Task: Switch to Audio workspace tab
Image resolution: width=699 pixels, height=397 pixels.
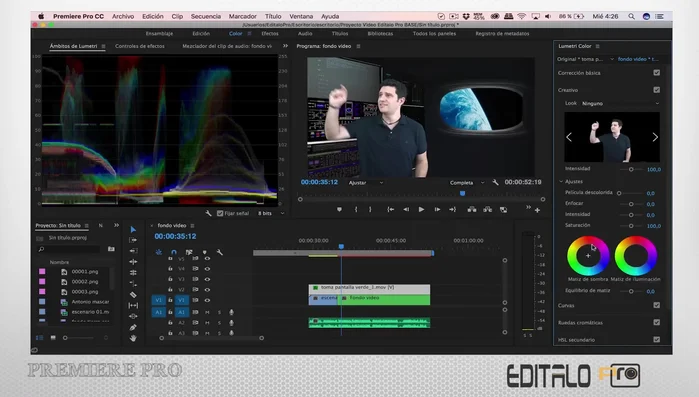Action: (305, 33)
